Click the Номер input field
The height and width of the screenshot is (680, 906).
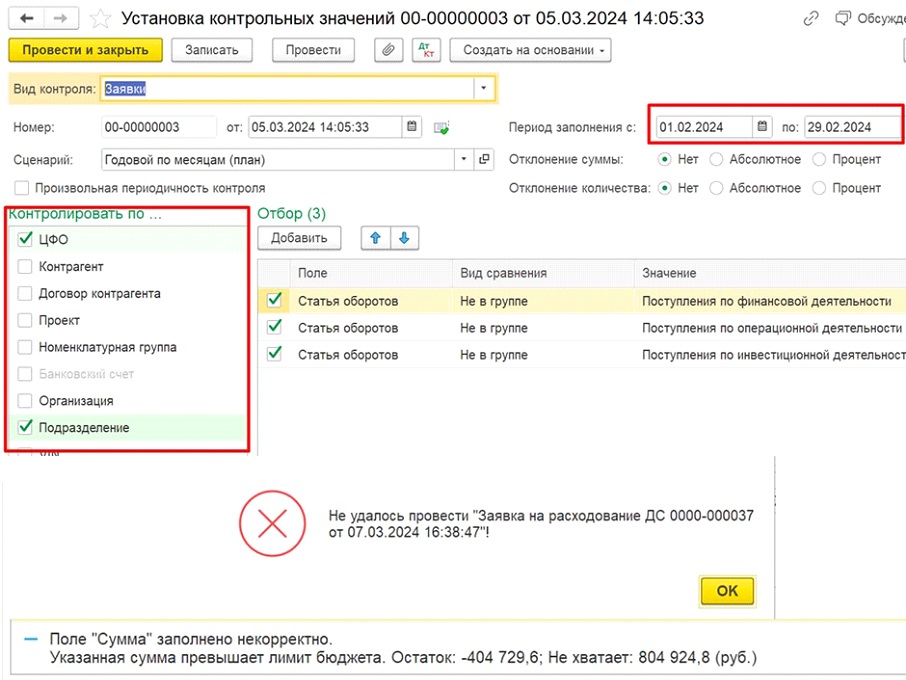click(x=158, y=127)
